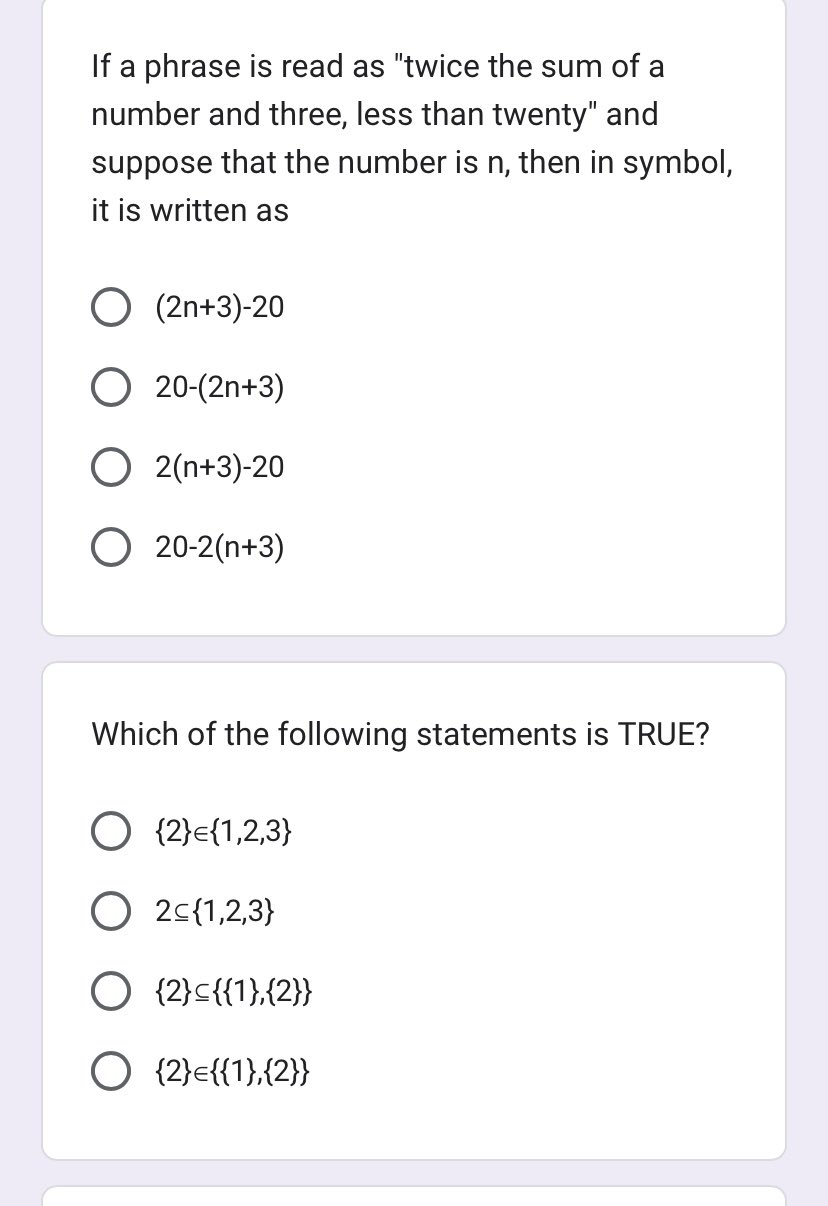Select the statement 2⊆{1,2,3}

click(111, 911)
